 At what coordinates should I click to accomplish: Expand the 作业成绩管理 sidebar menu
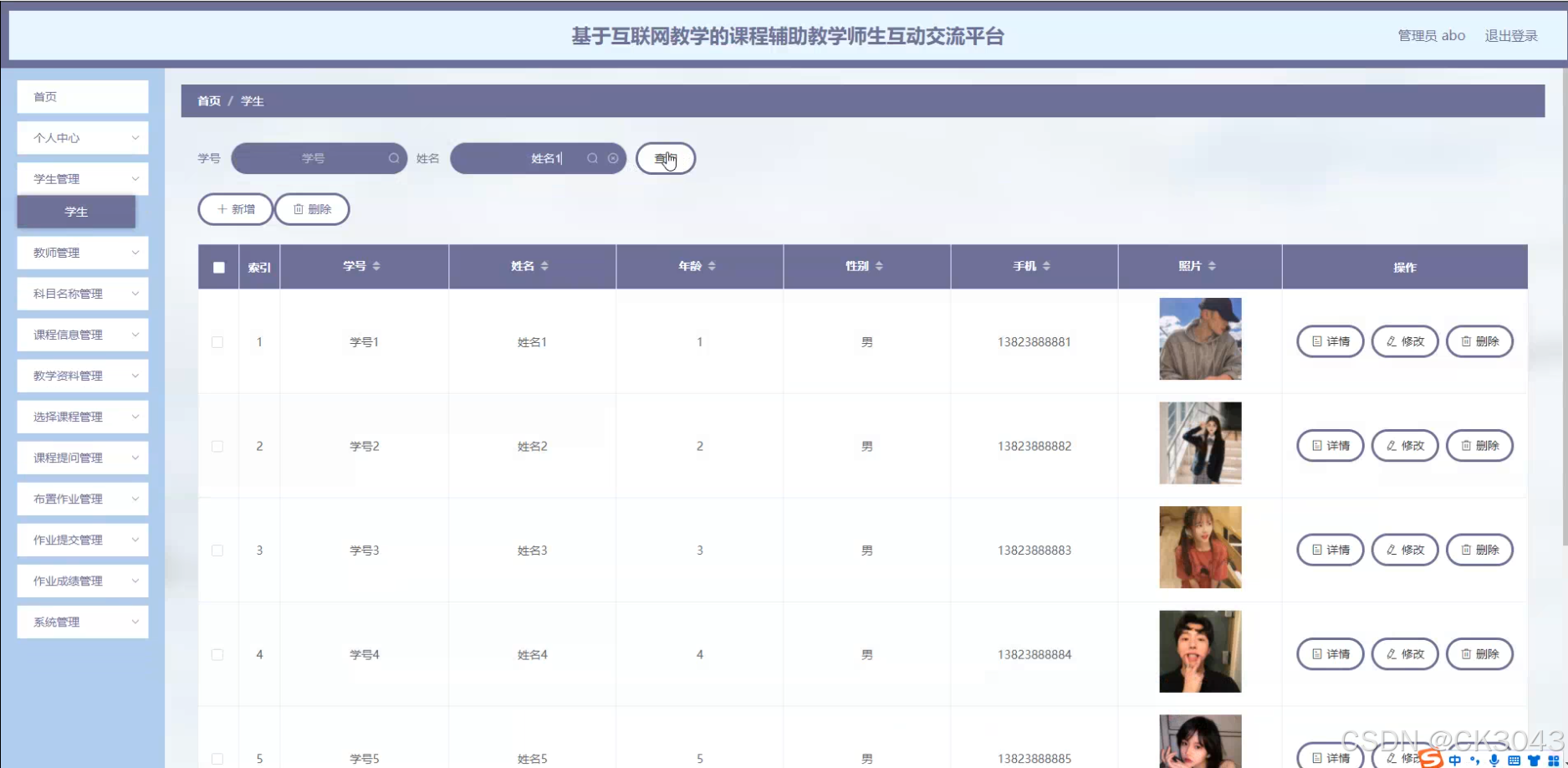[x=83, y=581]
